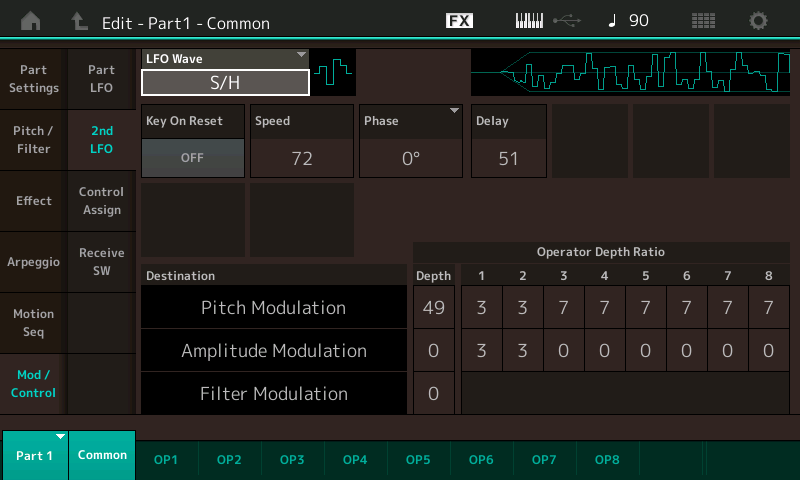
Task: Open the settings gear icon
Action: click(759, 21)
